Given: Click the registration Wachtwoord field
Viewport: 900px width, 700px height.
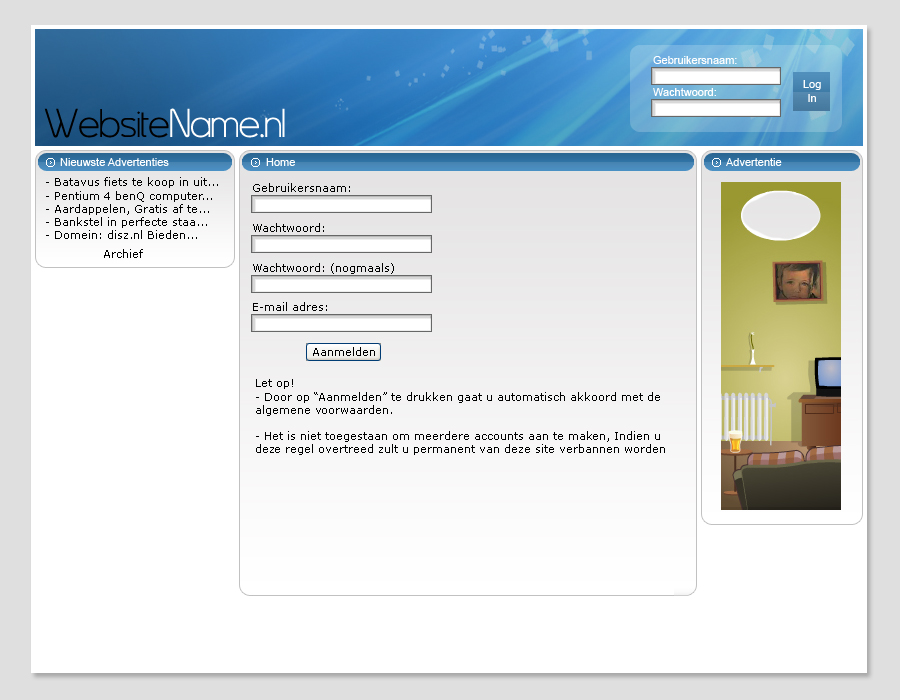Looking at the screenshot, I should point(342,244).
